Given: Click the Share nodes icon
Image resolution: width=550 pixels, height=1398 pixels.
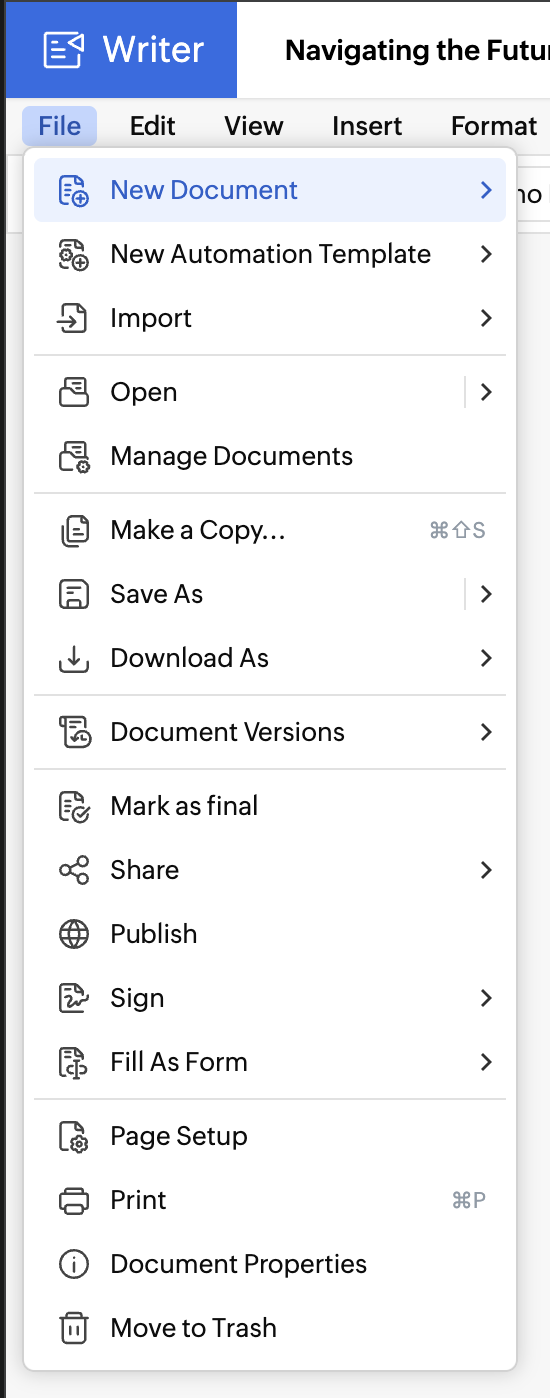Looking at the screenshot, I should 74,870.
